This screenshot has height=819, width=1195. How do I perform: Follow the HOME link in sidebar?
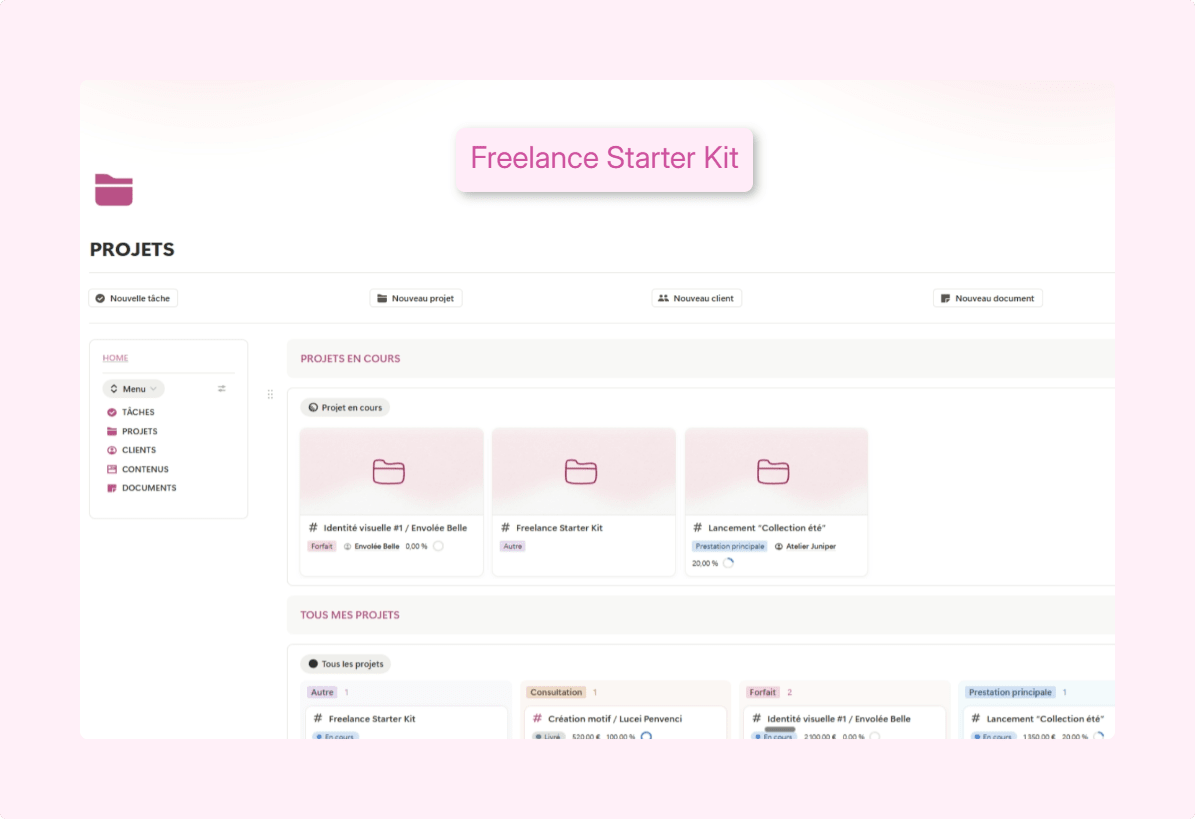coord(115,358)
